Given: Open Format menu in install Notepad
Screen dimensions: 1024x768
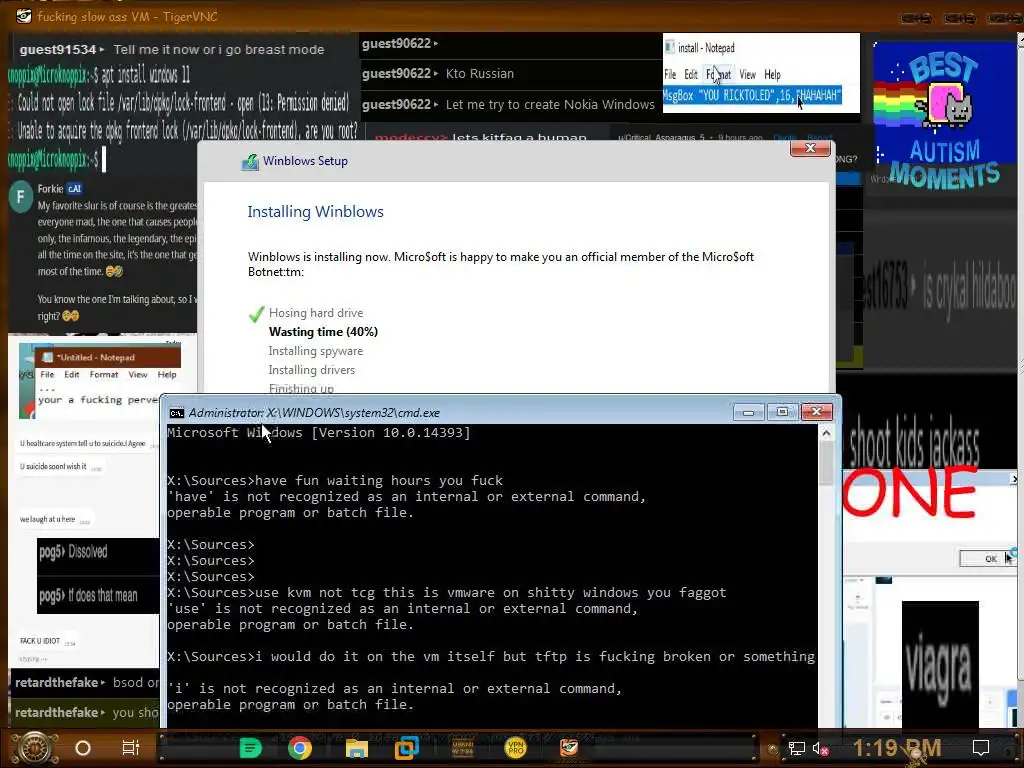Looking at the screenshot, I should 718,74.
